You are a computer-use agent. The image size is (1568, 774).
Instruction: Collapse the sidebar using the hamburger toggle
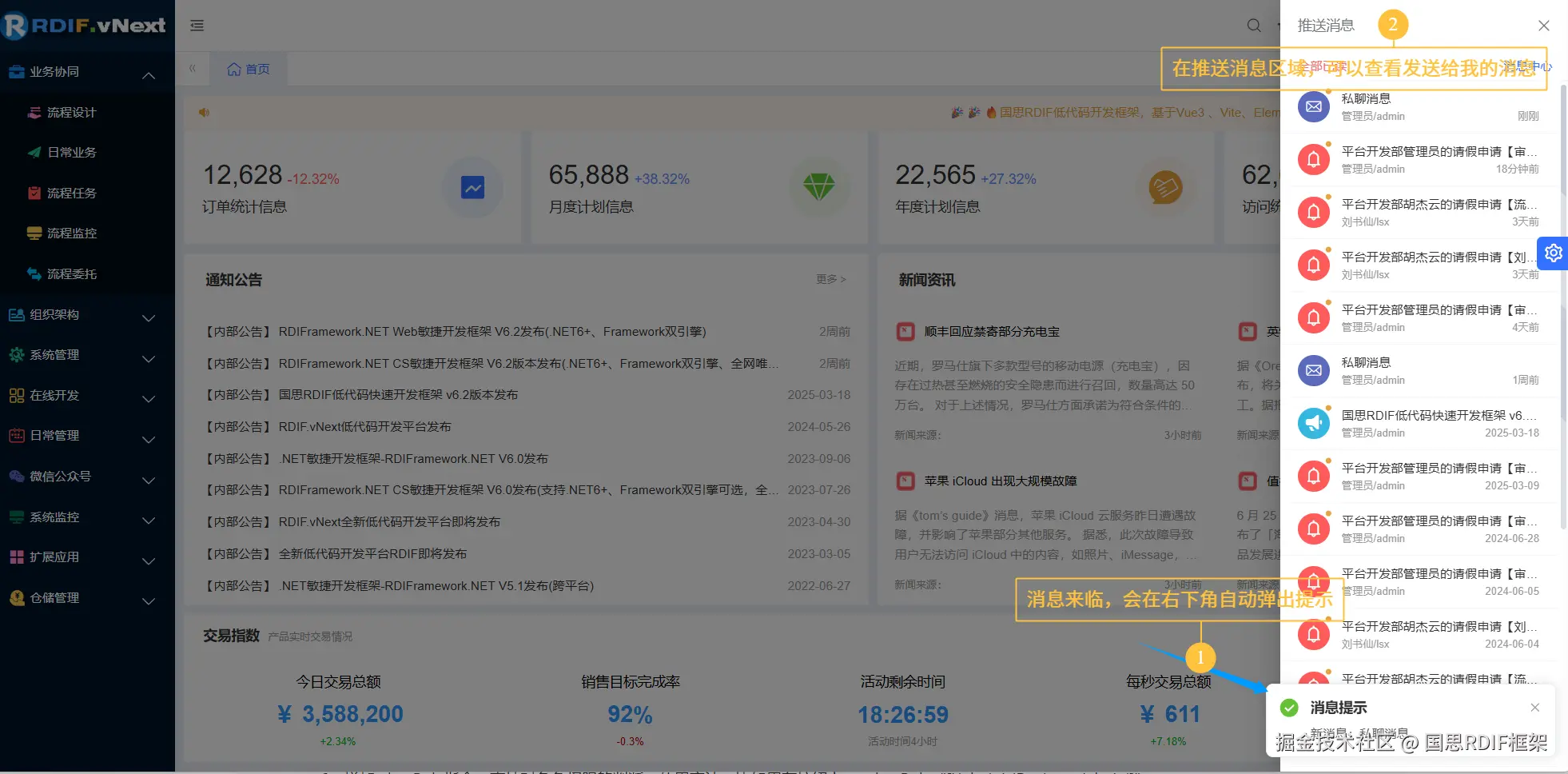[x=197, y=25]
